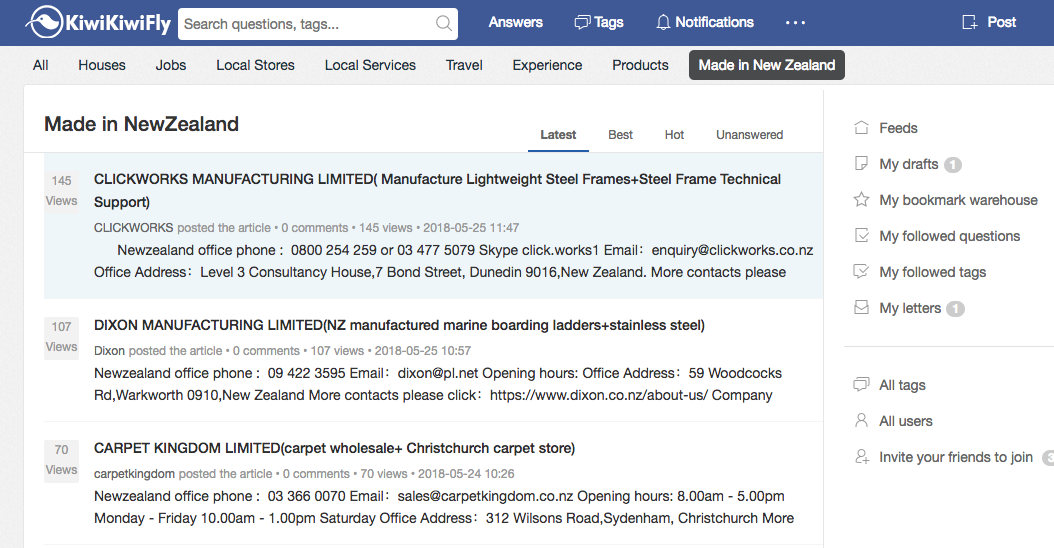Click the My drafts count badge
This screenshot has height=548, width=1054.
pyautogui.click(x=953, y=165)
